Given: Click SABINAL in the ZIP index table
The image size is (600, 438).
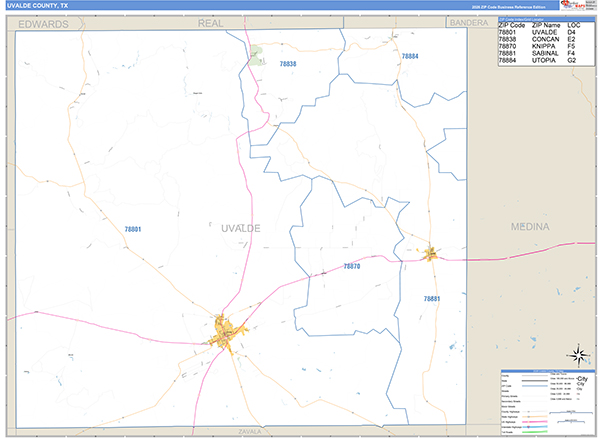Looking at the screenshot, I should coord(545,54).
